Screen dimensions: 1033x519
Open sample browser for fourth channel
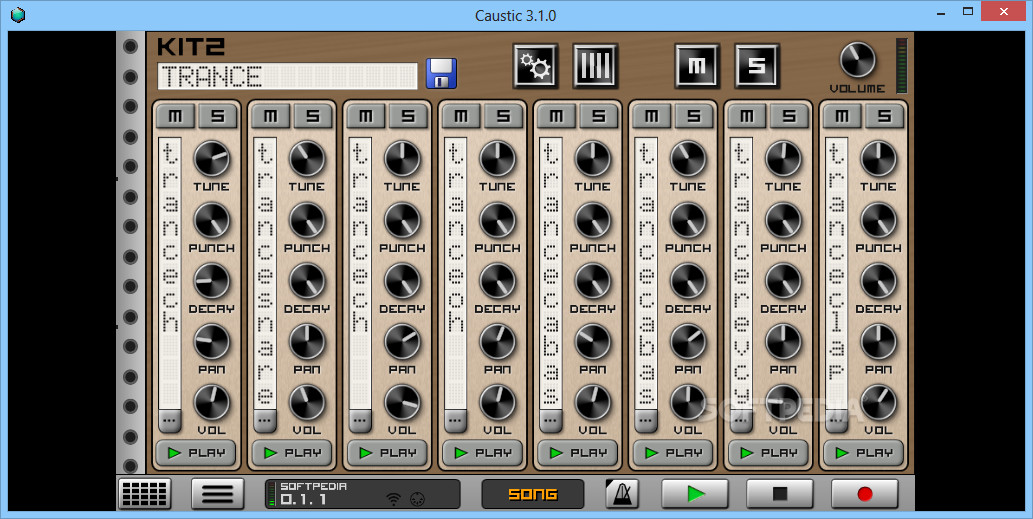click(x=456, y=420)
